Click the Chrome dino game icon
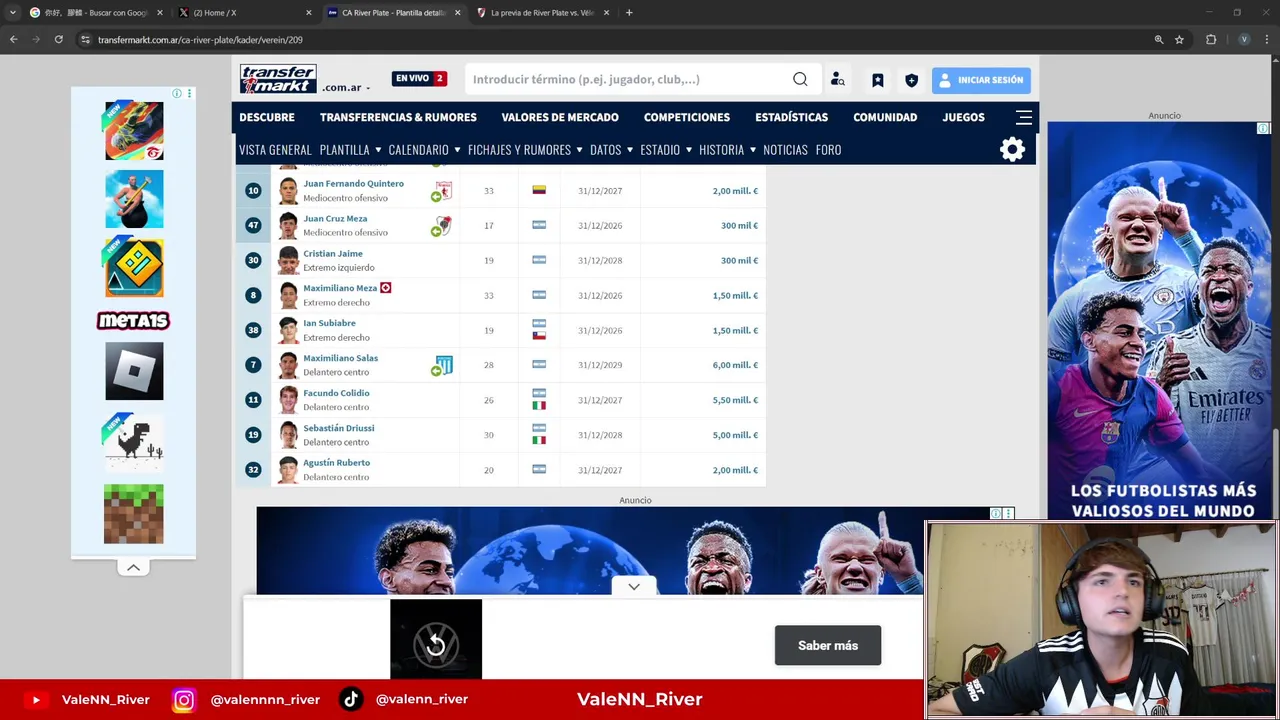The image size is (1280, 720). [x=134, y=442]
